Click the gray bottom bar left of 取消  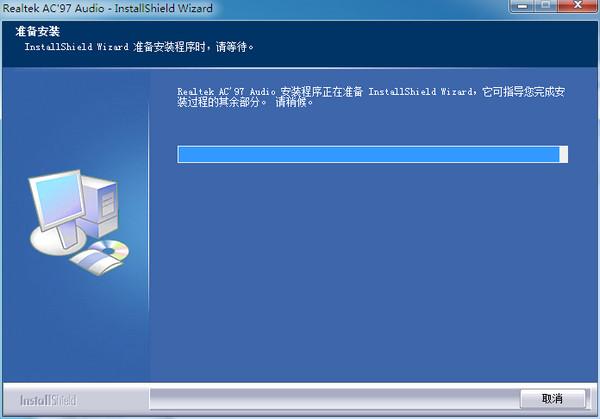point(335,399)
